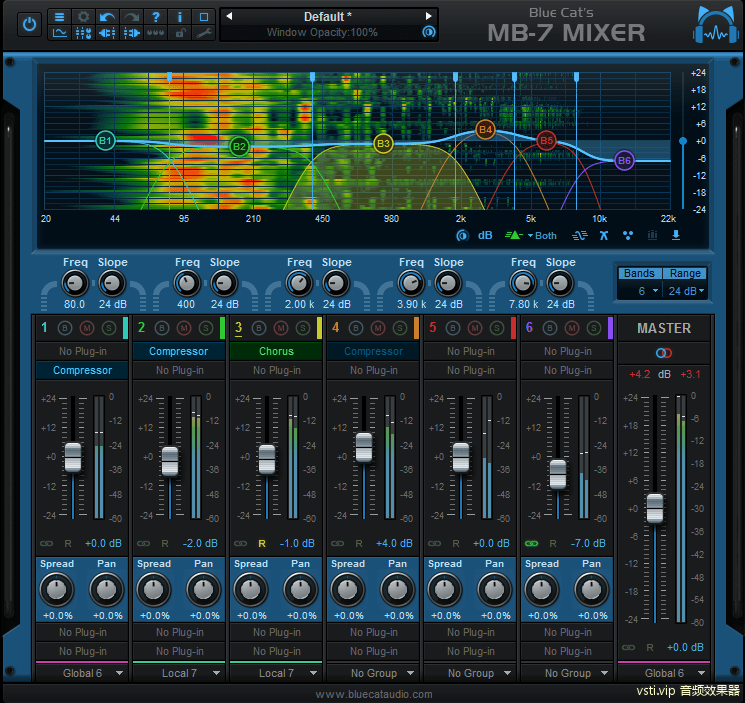This screenshot has width=745, height=703.
Task: Open the master Global 6 group dropdown
Action: [664, 673]
